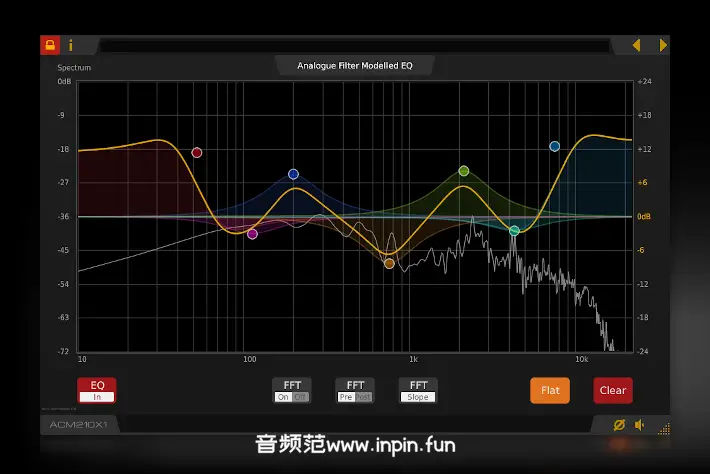Image resolution: width=710 pixels, height=474 pixels.
Task: Click the ACM210X1 label
Action: tap(78, 425)
